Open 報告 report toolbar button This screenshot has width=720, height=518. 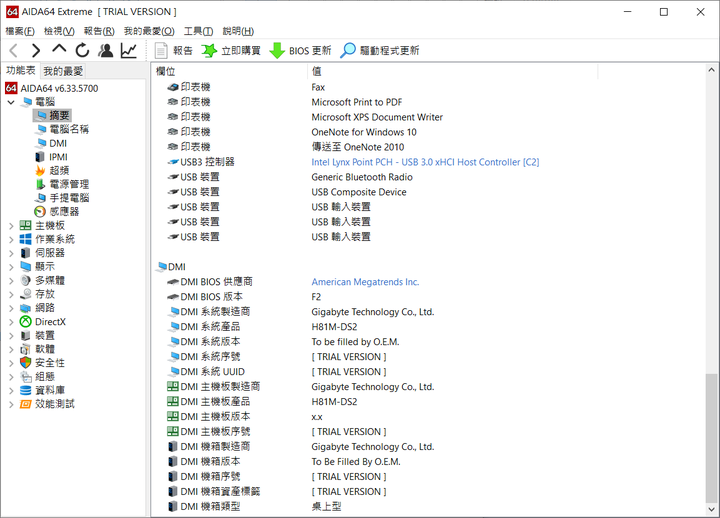174,51
